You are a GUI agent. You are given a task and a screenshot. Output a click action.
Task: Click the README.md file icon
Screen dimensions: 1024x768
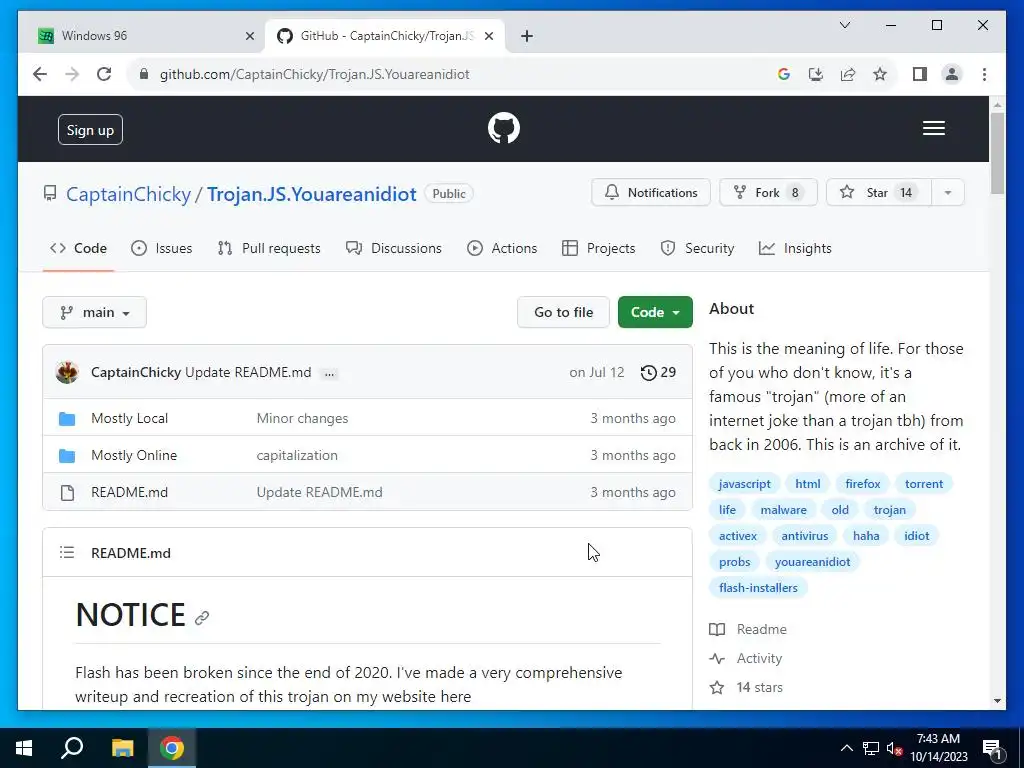click(67, 492)
